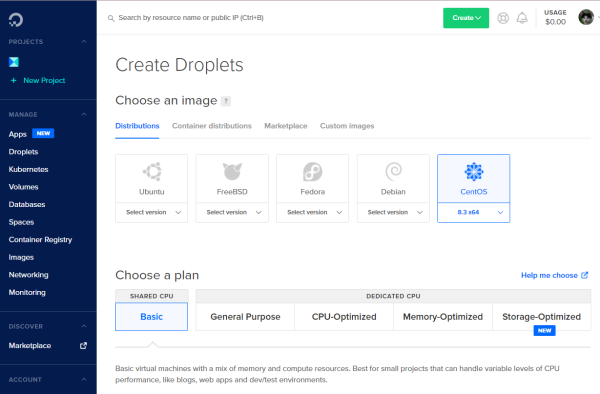Click the DigitalOcean logo icon
Screen dimensions: 600x394
16,20
